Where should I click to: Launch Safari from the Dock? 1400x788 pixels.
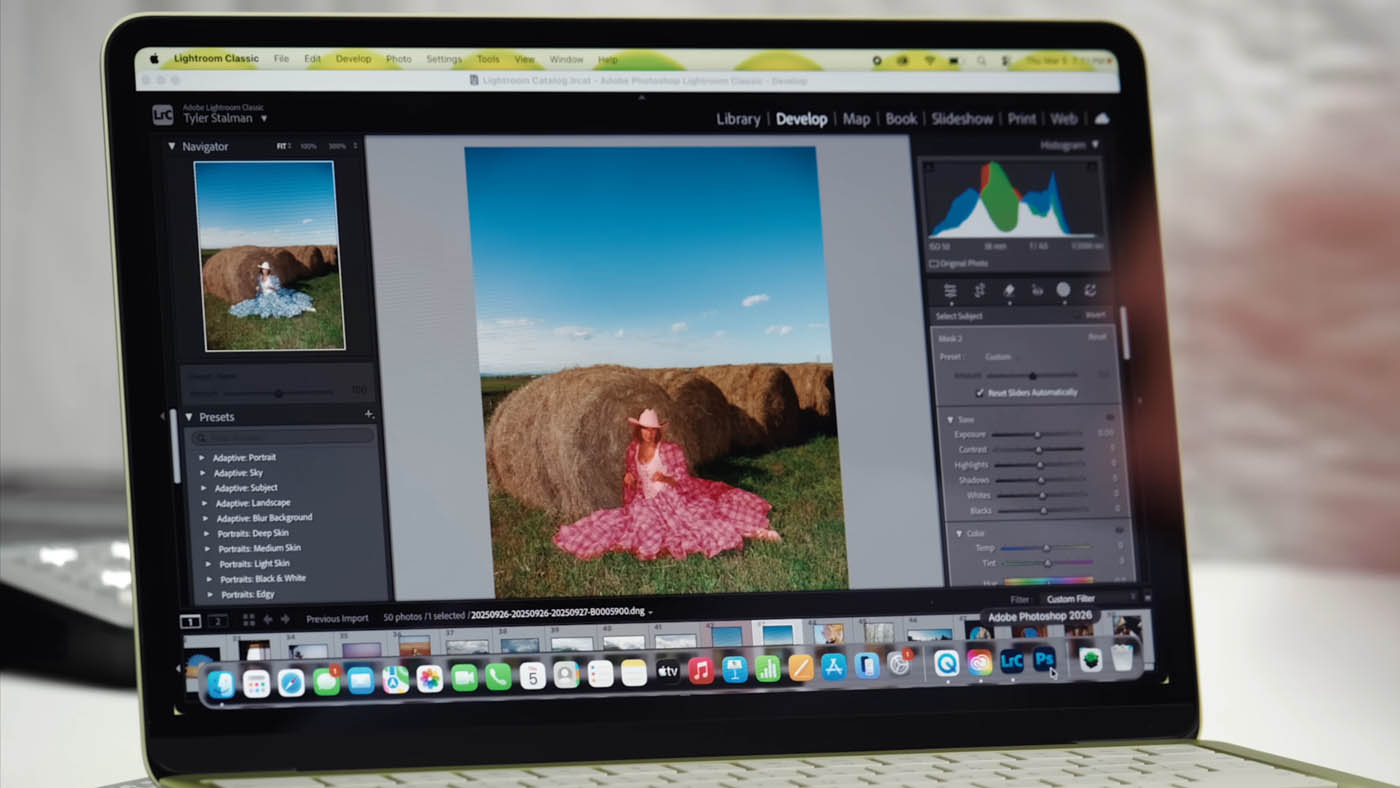click(291, 682)
